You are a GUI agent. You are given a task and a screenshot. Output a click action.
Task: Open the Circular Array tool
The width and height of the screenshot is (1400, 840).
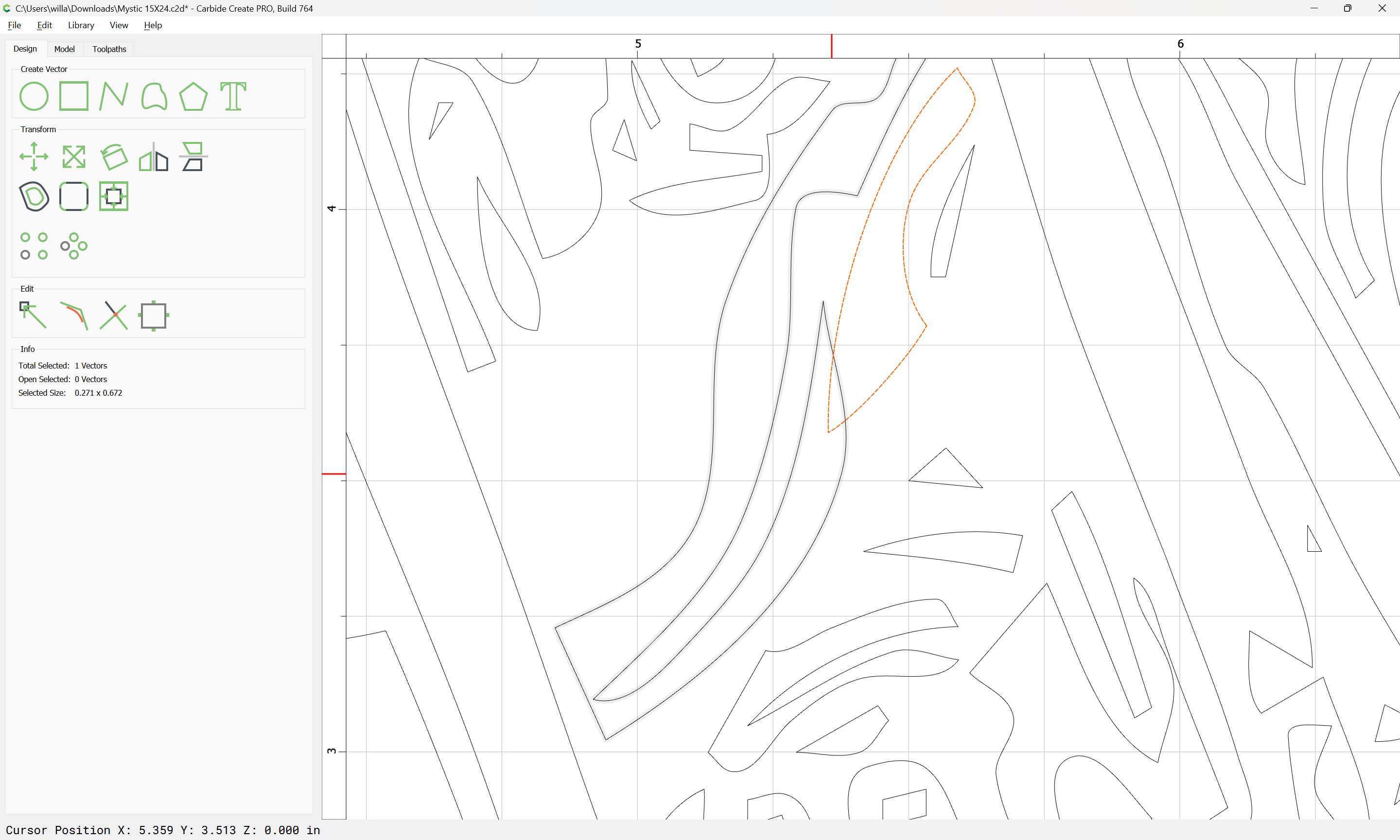[x=73, y=246]
